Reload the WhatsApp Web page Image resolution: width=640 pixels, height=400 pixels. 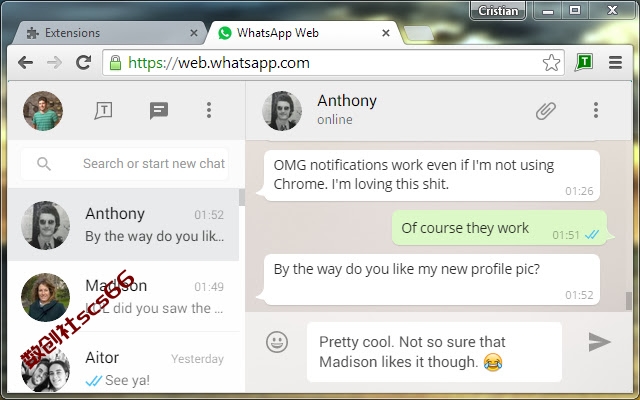point(84,62)
